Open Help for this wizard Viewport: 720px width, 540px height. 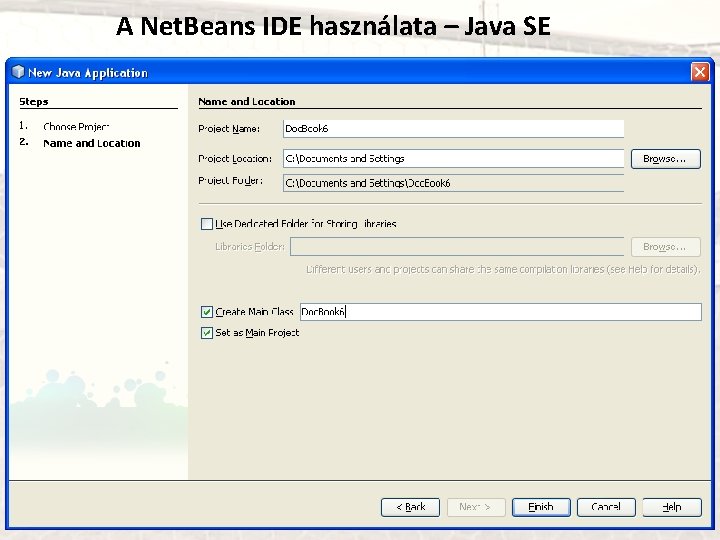pyautogui.click(x=672, y=507)
